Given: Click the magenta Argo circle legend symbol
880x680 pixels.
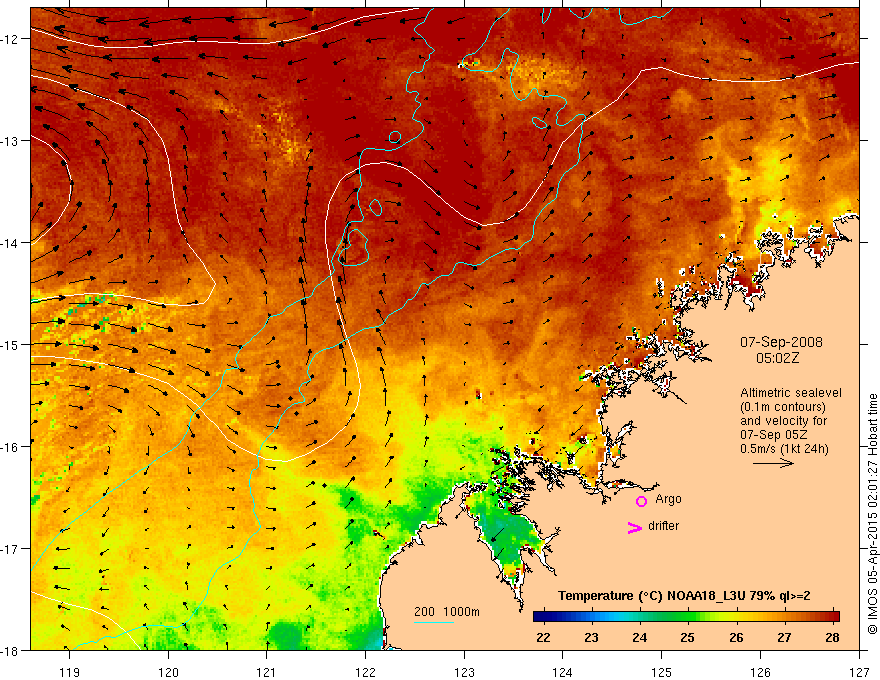Looking at the screenshot, I should (x=641, y=501).
